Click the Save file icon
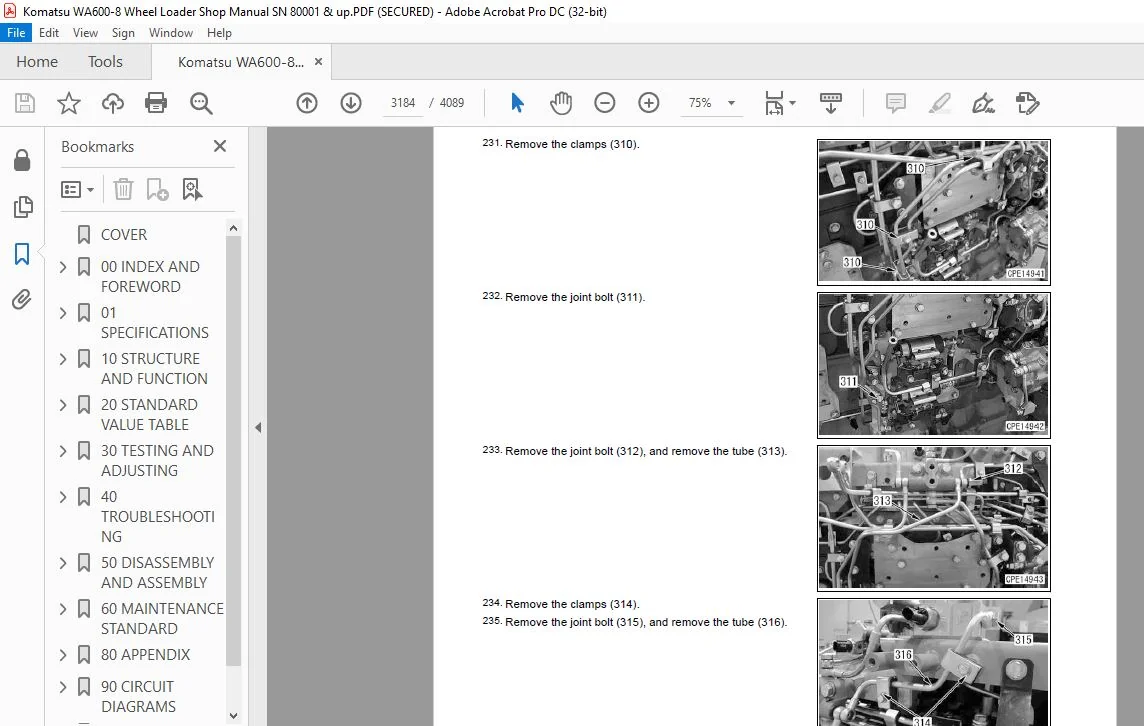 pyautogui.click(x=25, y=103)
